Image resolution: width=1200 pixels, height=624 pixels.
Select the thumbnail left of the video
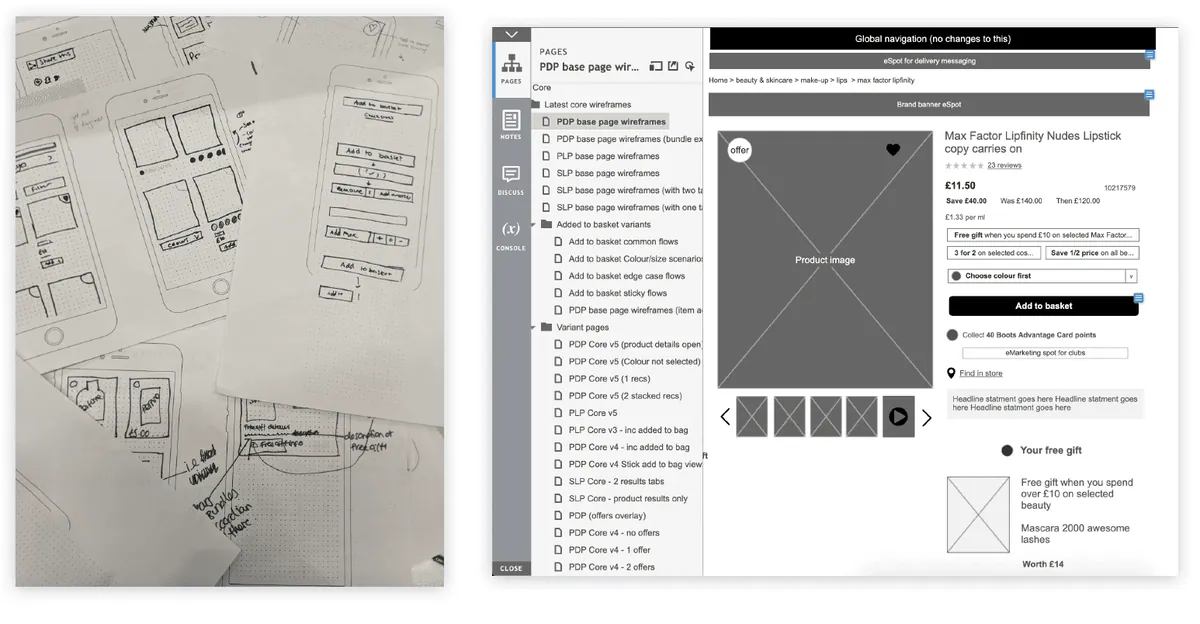(862, 416)
